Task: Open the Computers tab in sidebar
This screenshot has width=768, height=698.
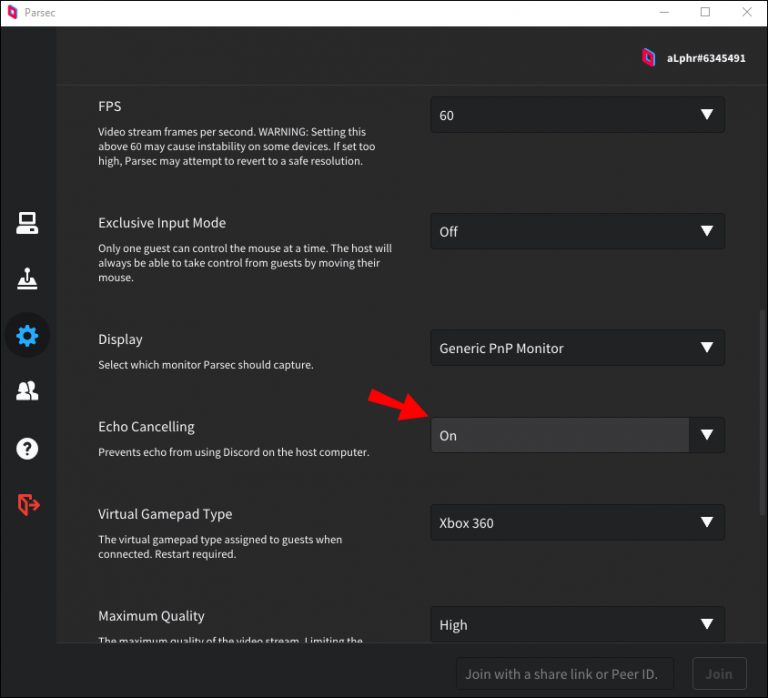Action: 27,223
